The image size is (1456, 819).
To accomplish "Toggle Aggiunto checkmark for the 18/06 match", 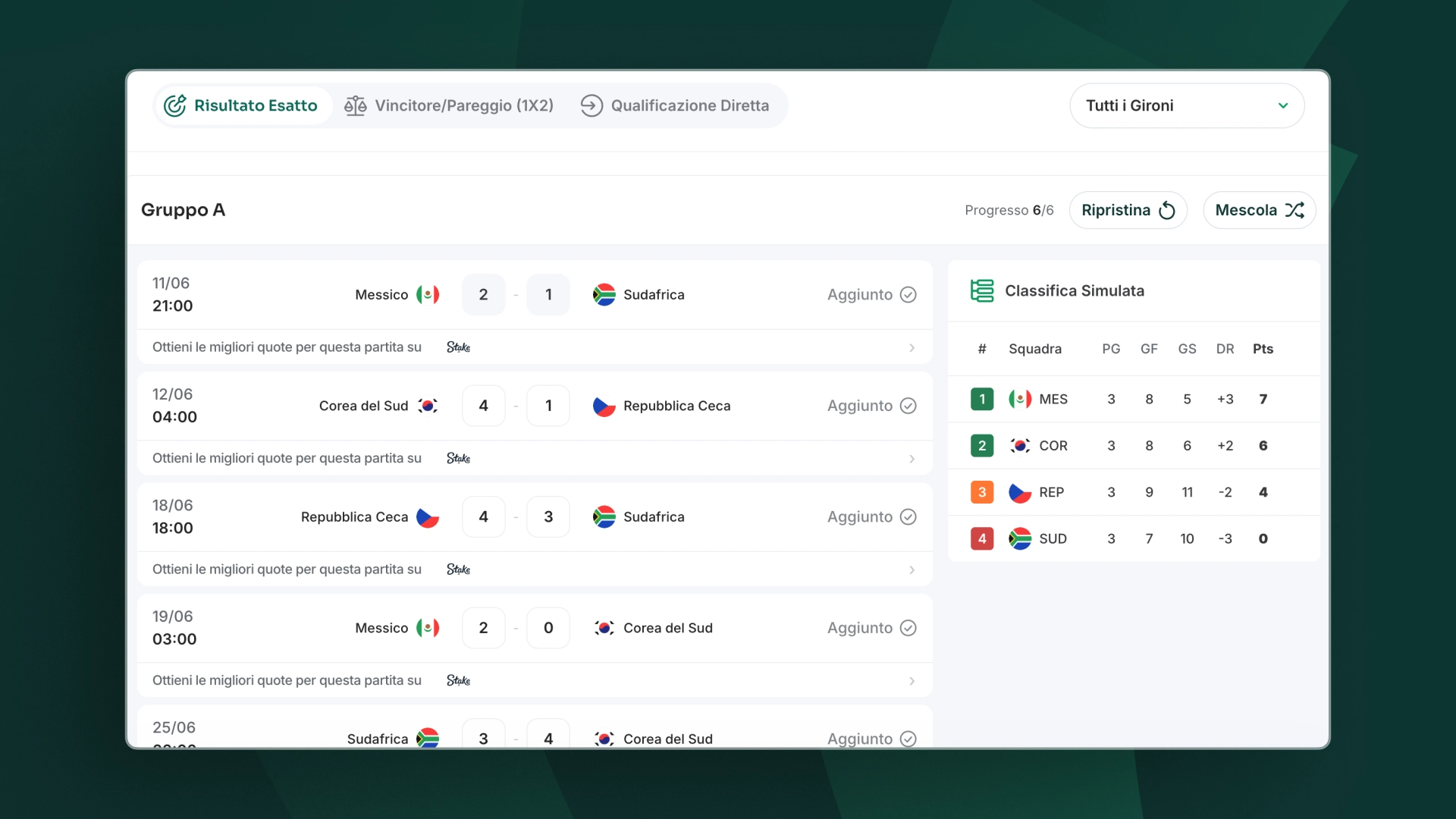I will click(x=908, y=516).
